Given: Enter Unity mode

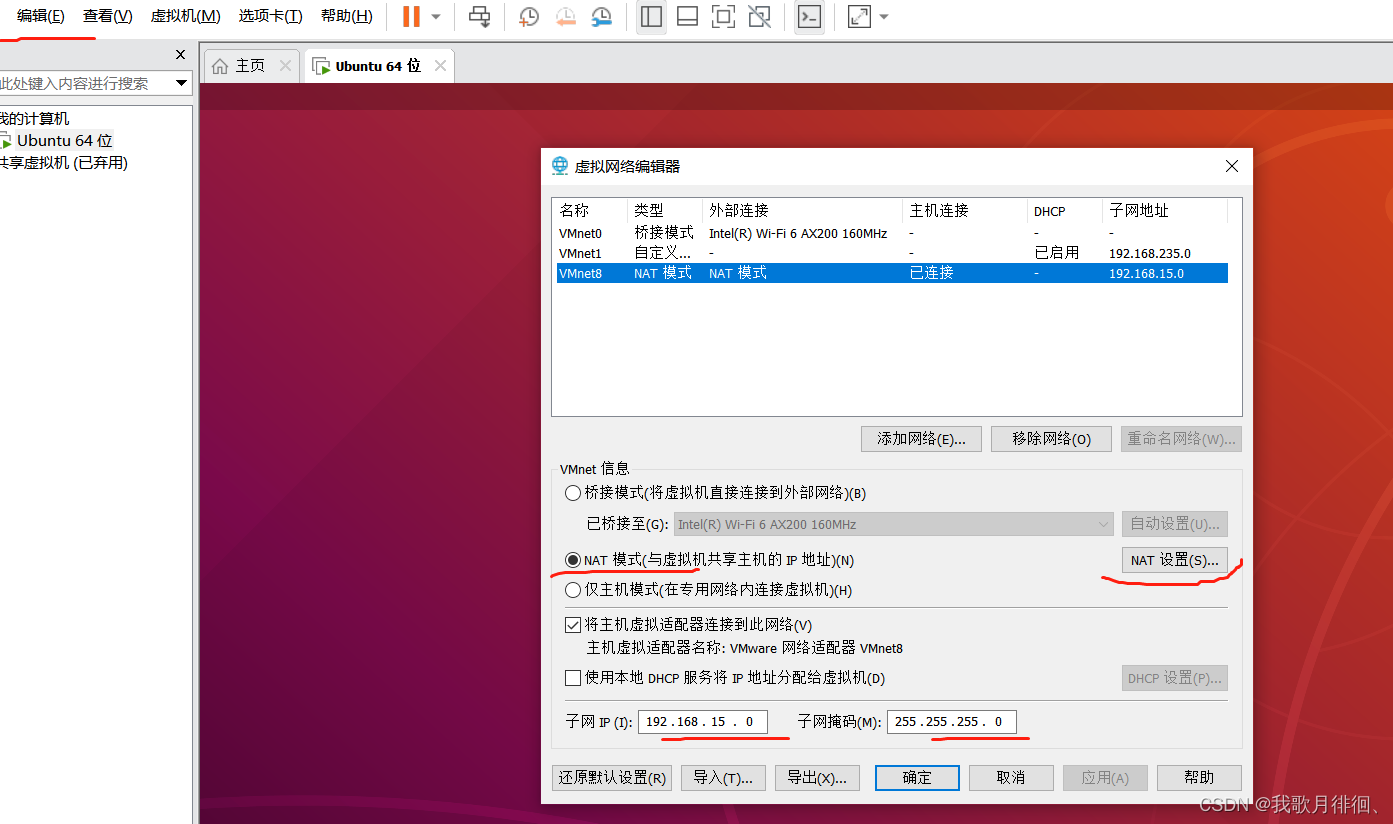Looking at the screenshot, I should click(759, 16).
